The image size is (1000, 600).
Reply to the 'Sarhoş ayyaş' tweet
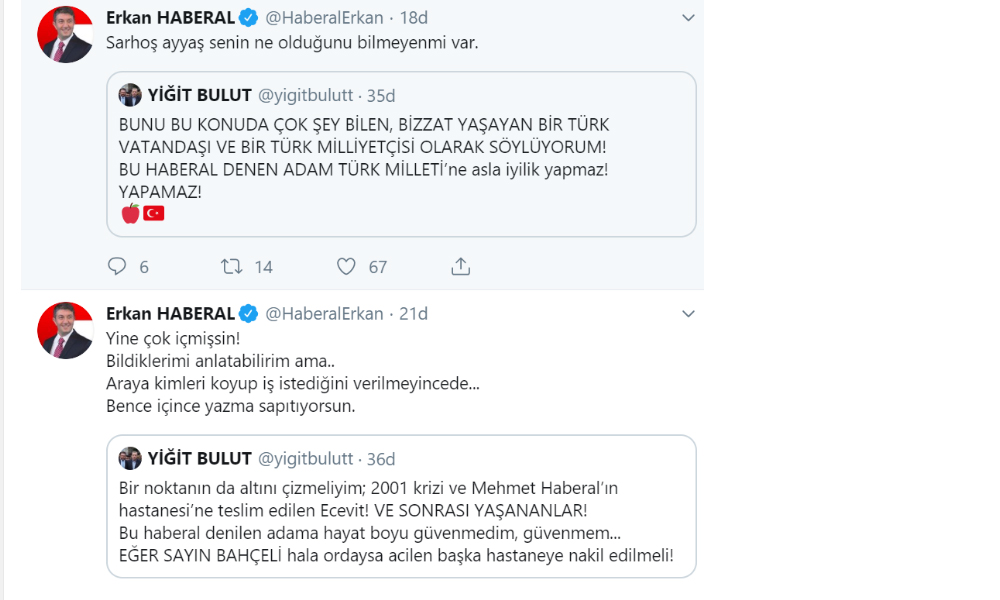[117, 266]
